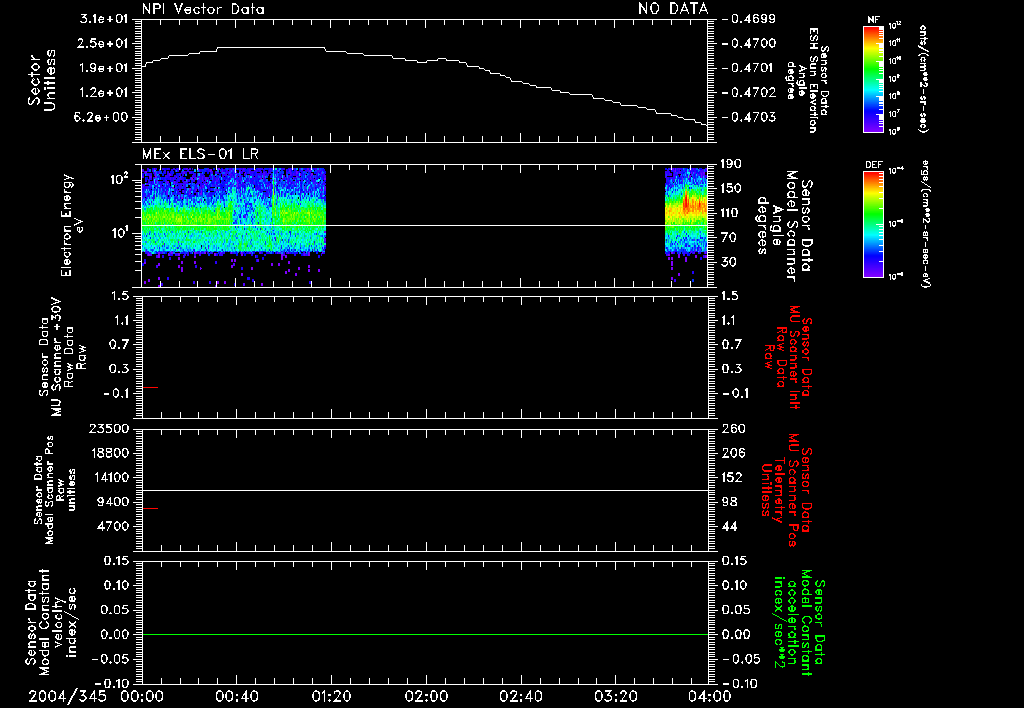Click the "23500" scanner position tick
1024x708 pixels.
(x=108, y=428)
